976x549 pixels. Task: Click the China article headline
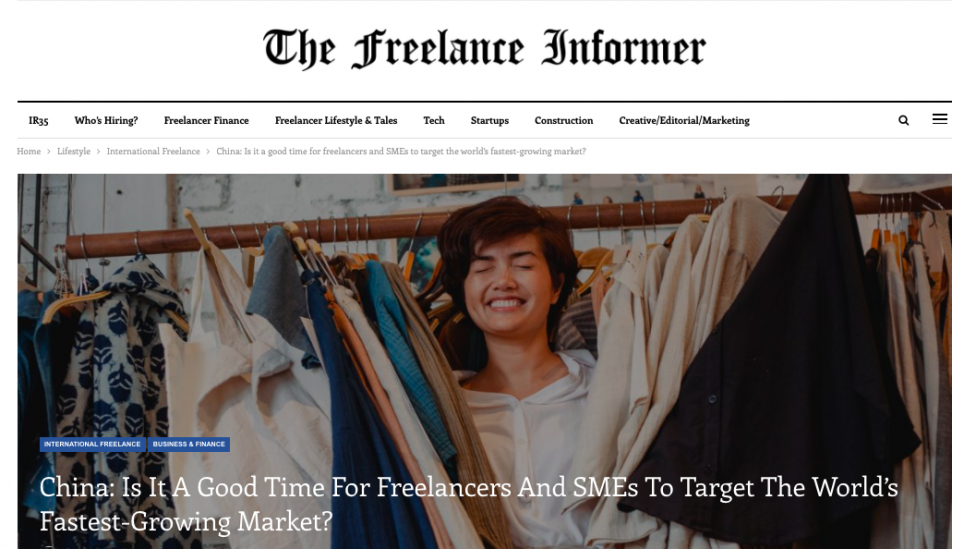468,504
